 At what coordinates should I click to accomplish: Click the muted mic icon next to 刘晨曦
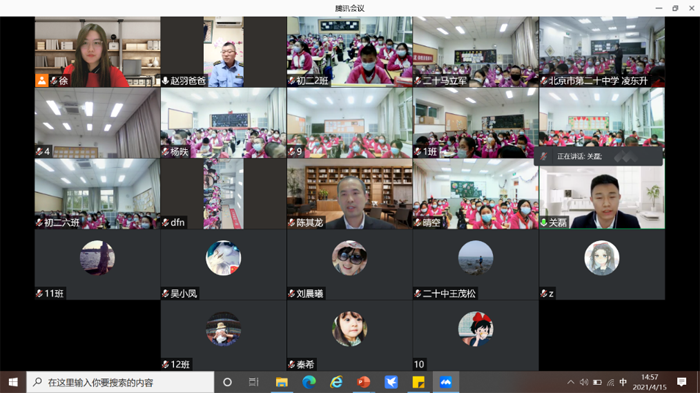click(x=292, y=293)
